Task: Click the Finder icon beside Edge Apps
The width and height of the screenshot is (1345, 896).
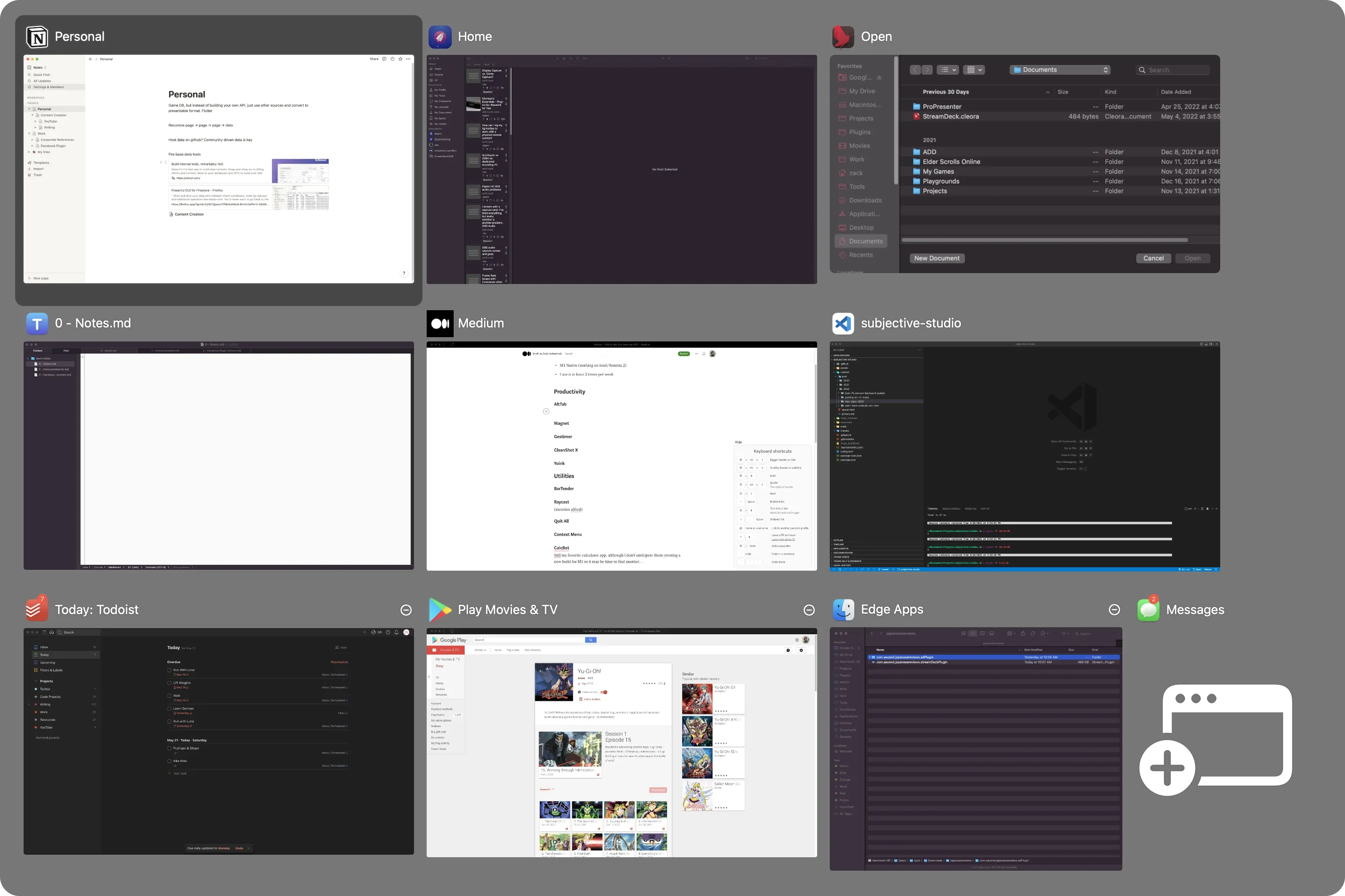Action: [843, 610]
